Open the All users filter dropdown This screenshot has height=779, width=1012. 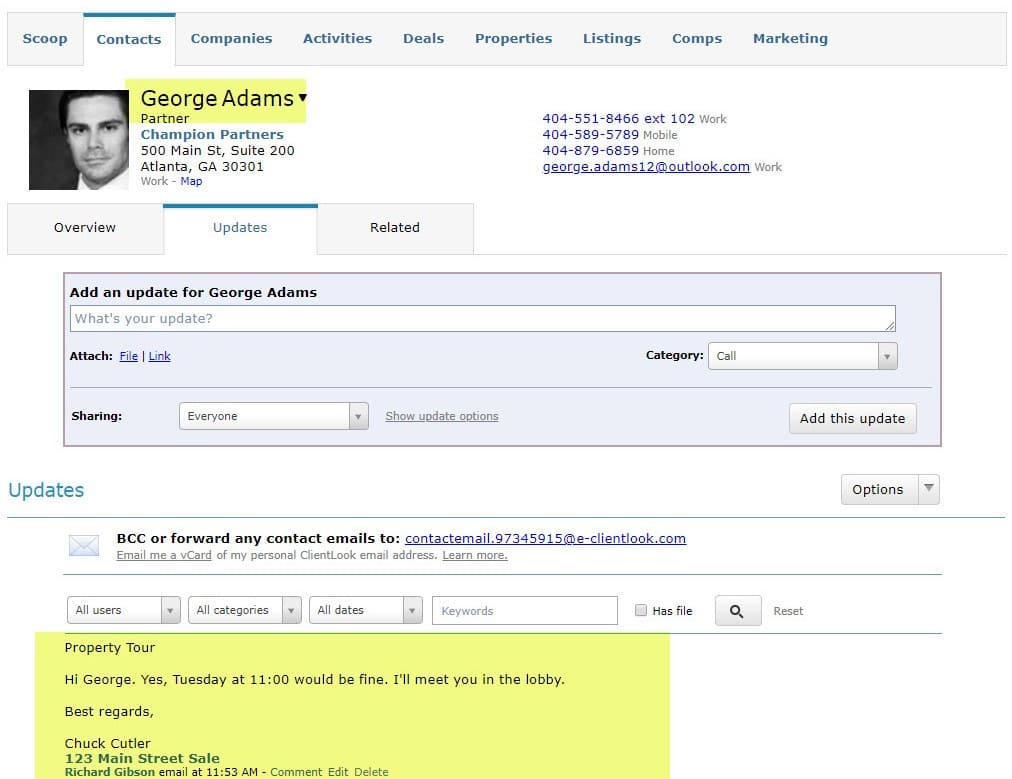click(x=123, y=610)
